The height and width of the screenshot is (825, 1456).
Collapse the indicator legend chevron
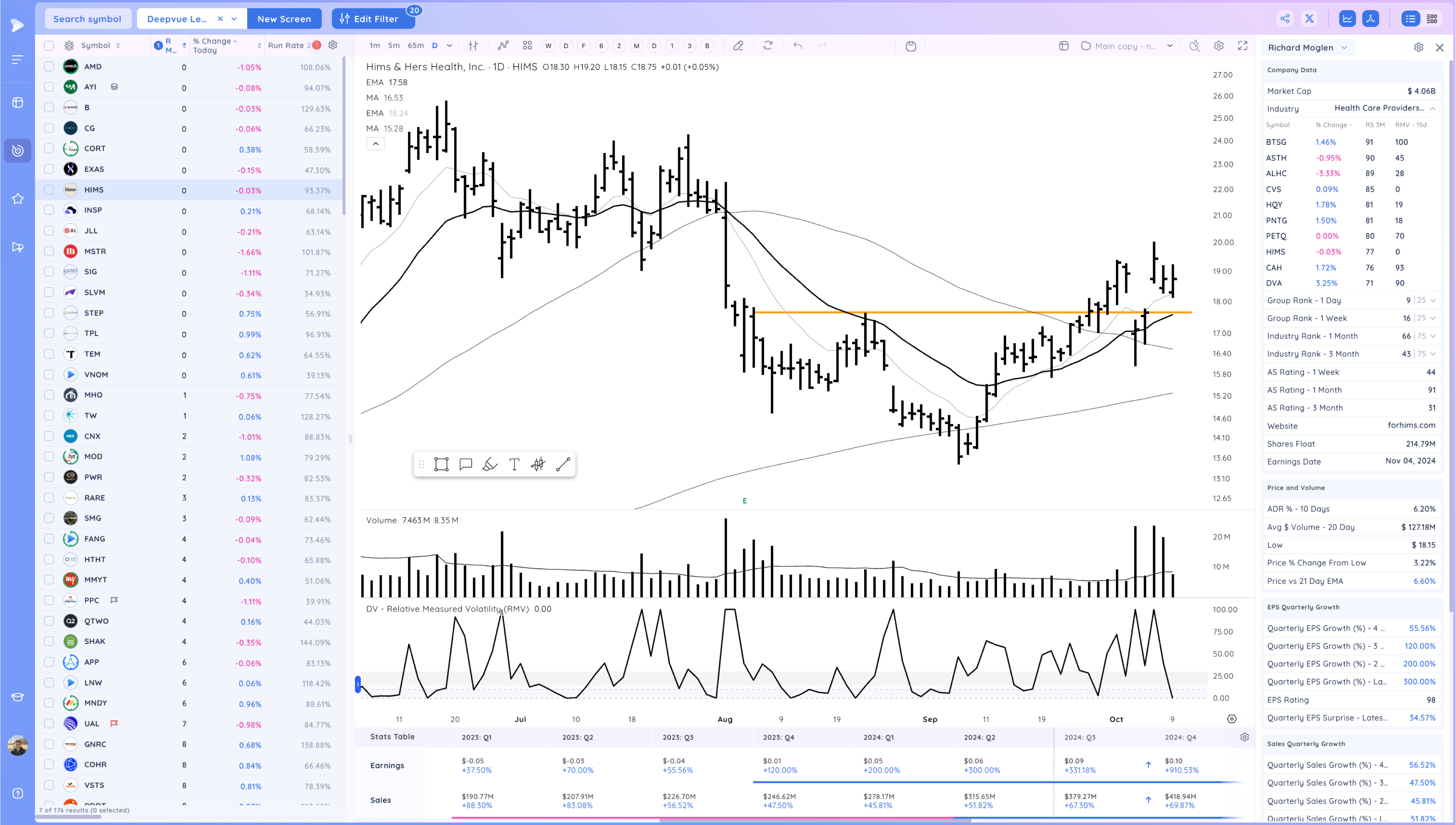click(x=376, y=143)
